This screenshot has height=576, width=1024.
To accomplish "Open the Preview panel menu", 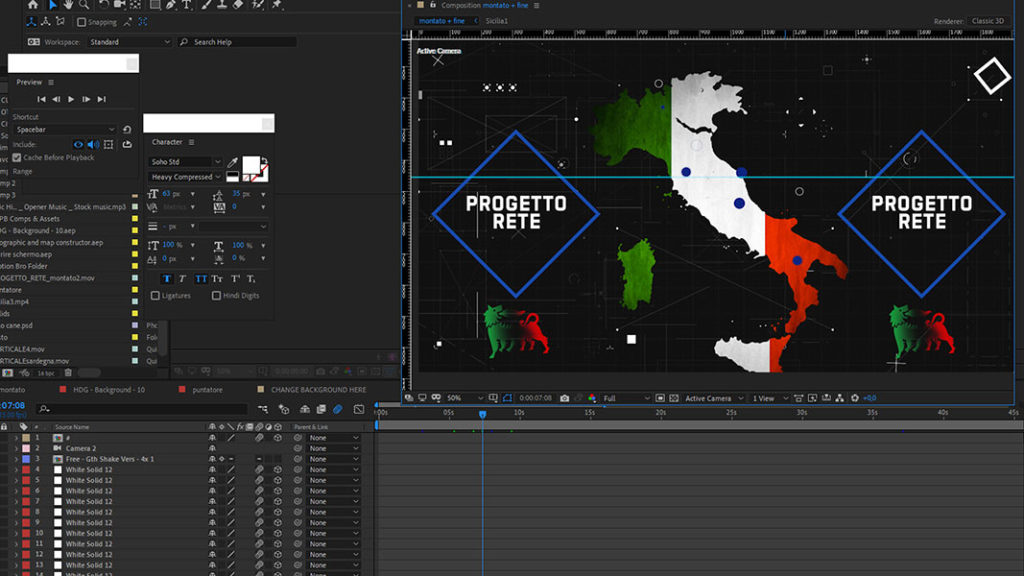I will tap(51, 82).
